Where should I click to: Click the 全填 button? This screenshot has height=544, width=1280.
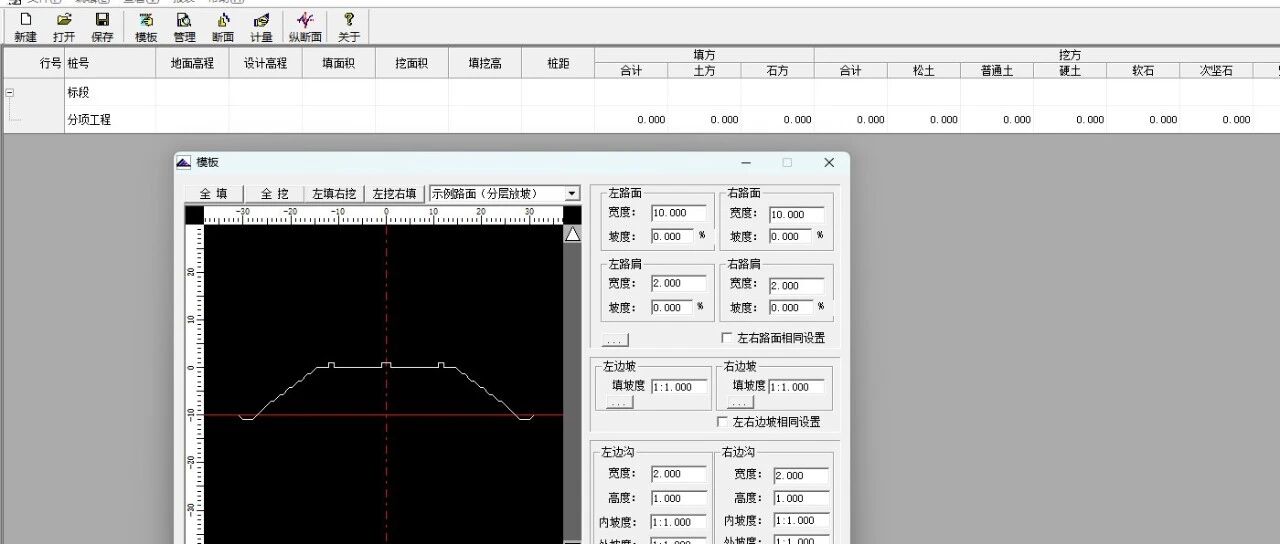click(x=214, y=194)
